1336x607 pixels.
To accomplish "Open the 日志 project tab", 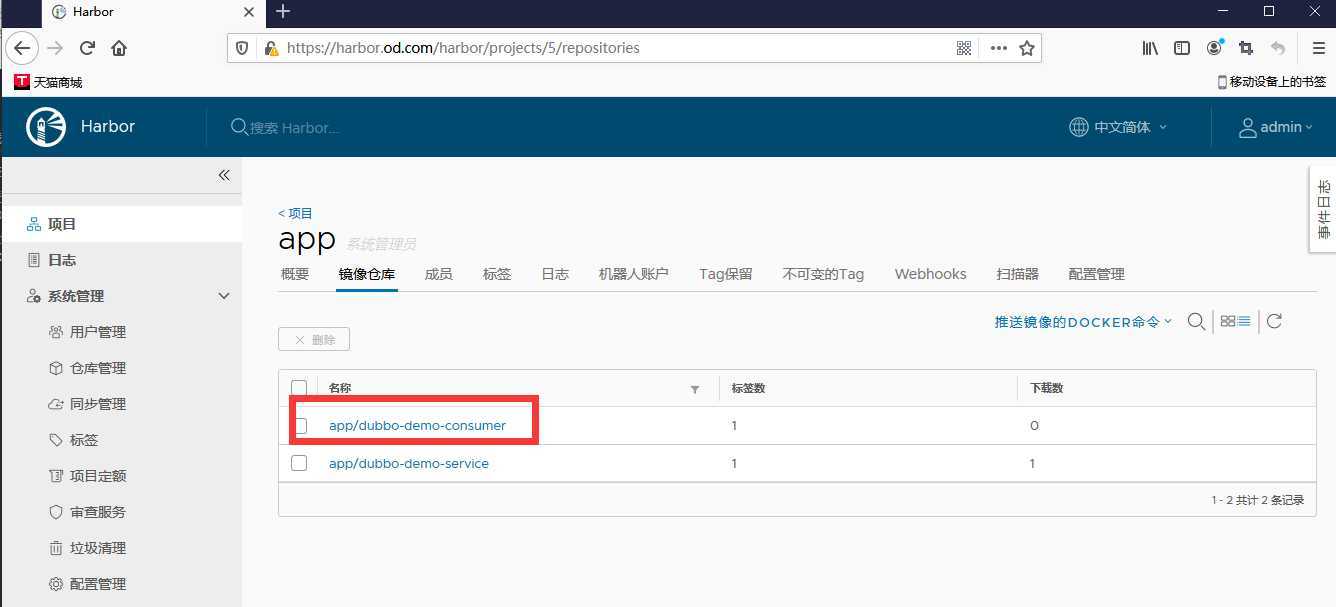I will click(x=555, y=274).
